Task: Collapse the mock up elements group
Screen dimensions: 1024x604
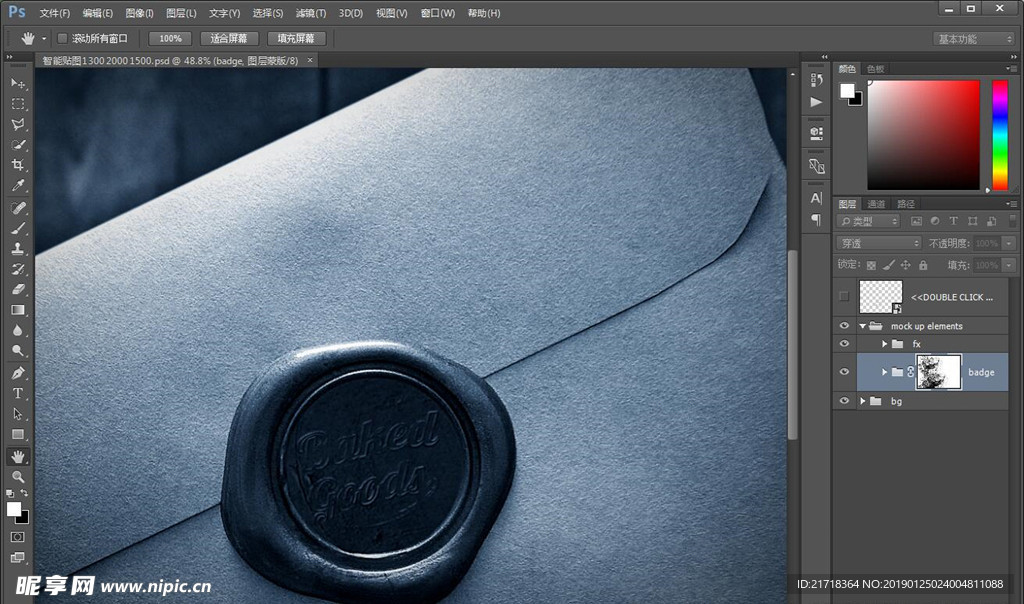Action: click(x=862, y=326)
